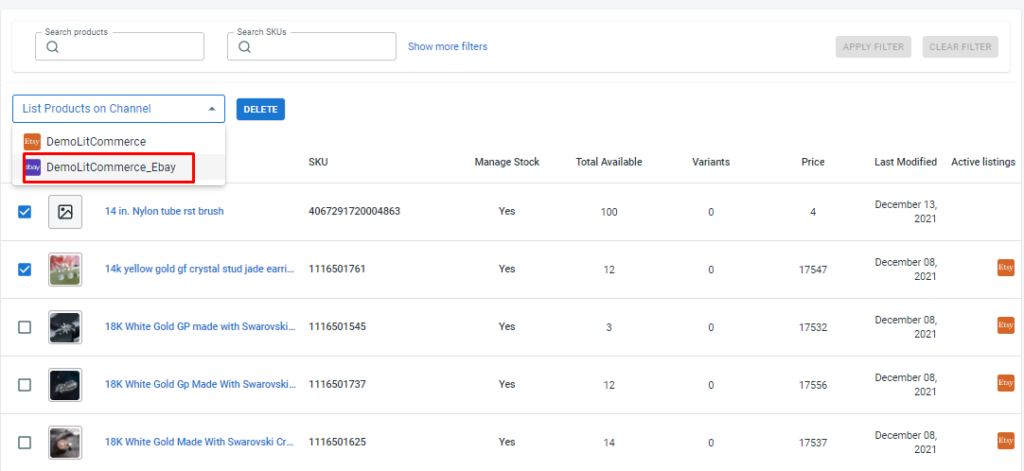Choose DemoLitCommerce channel option
The height and width of the screenshot is (471, 1024).
[x=96, y=142]
